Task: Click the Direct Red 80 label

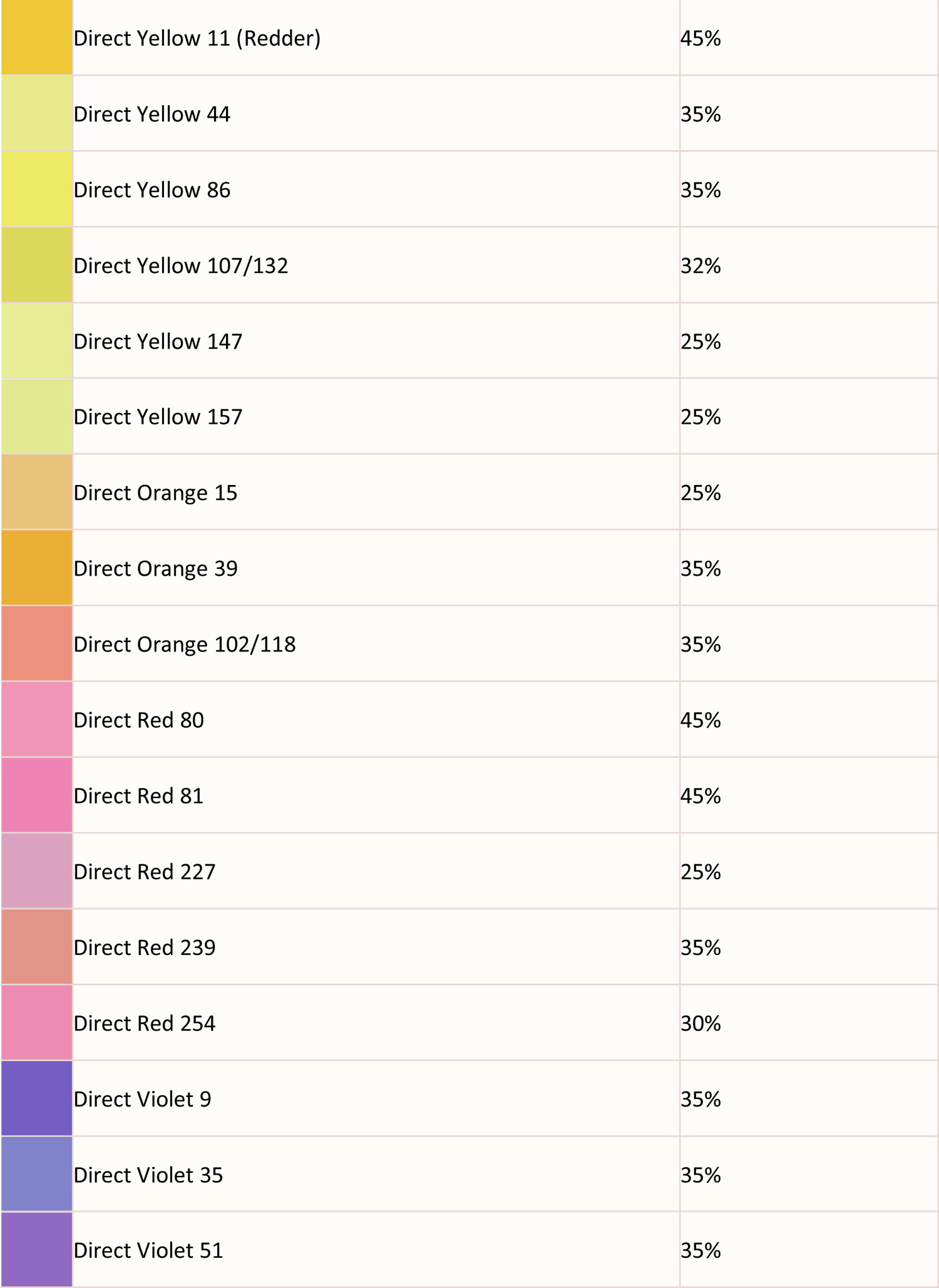Action: [139, 720]
